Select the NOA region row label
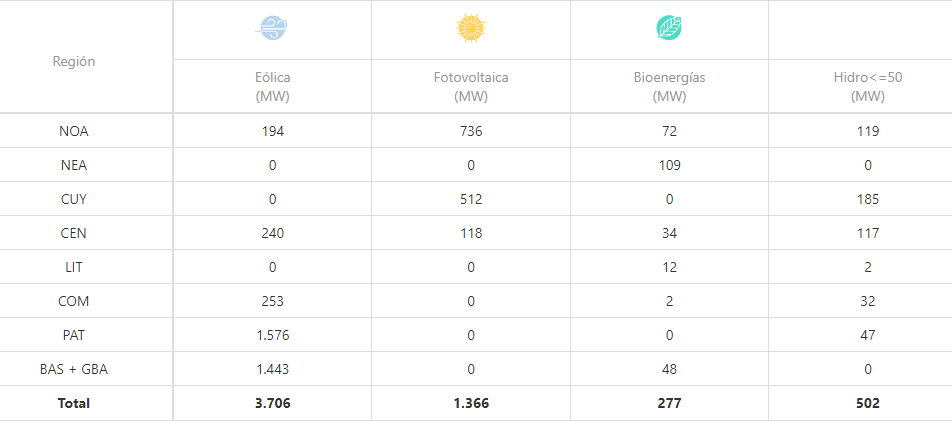This screenshot has height=427, width=952. click(x=74, y=131)
